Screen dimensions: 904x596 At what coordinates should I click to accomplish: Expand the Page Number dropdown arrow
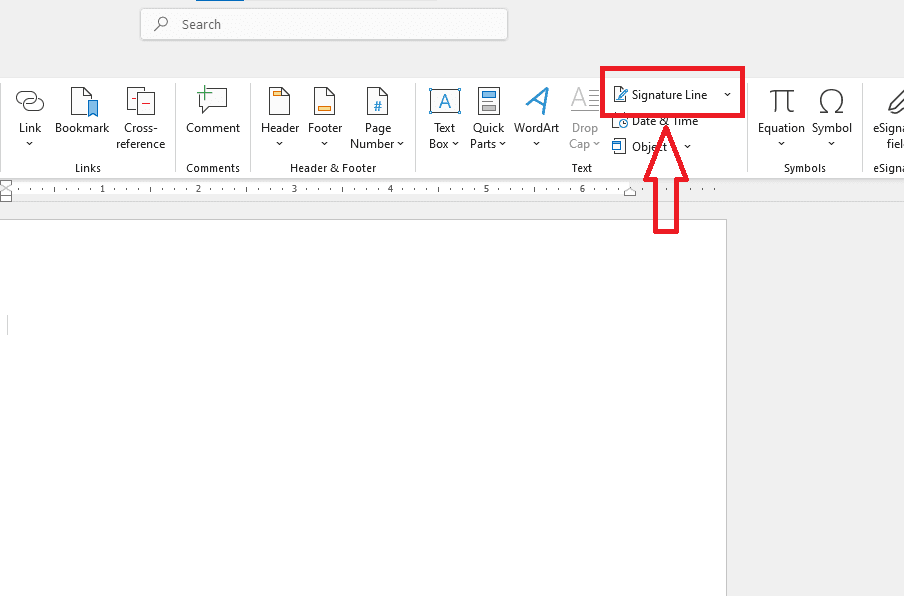coord(401,144)
